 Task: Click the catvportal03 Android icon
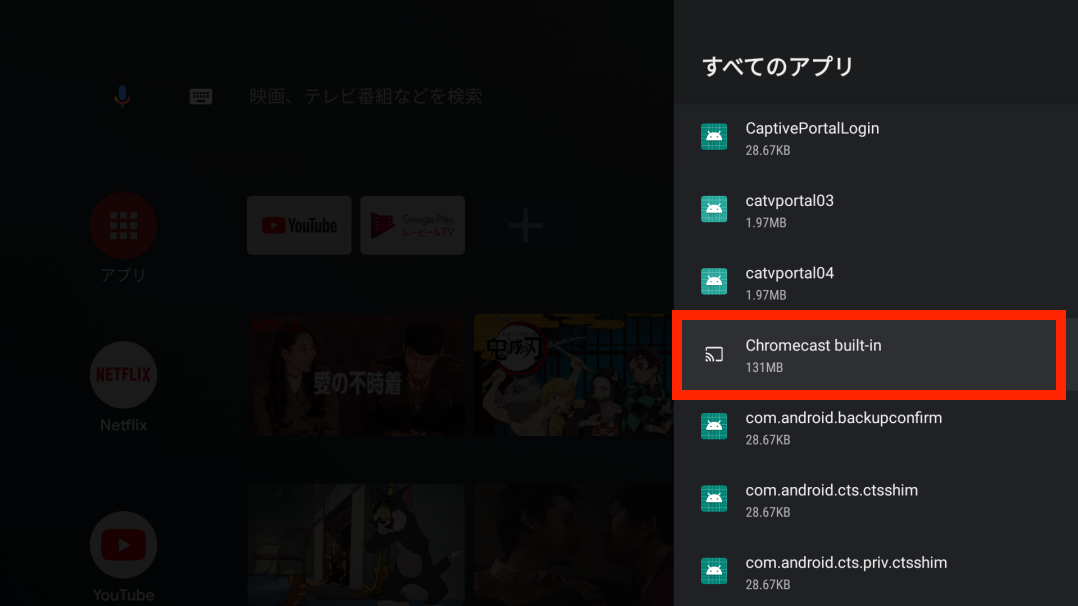click(x=714, y=209)
